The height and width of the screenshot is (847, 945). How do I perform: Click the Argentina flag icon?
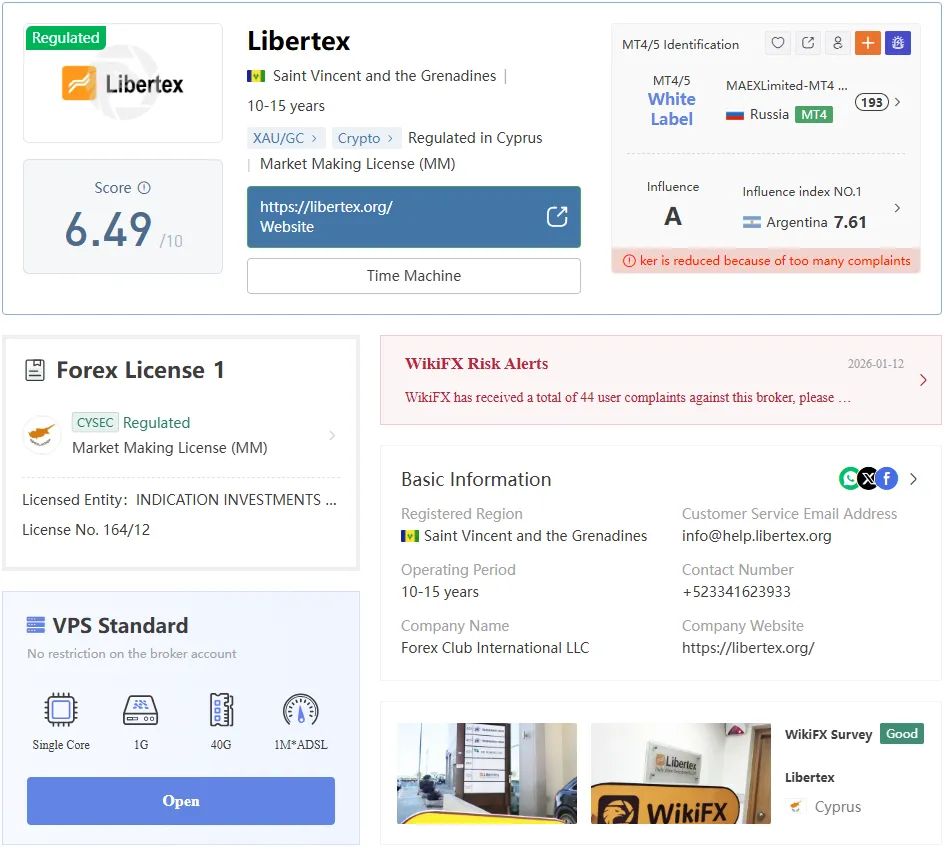[x=752, y=222]
